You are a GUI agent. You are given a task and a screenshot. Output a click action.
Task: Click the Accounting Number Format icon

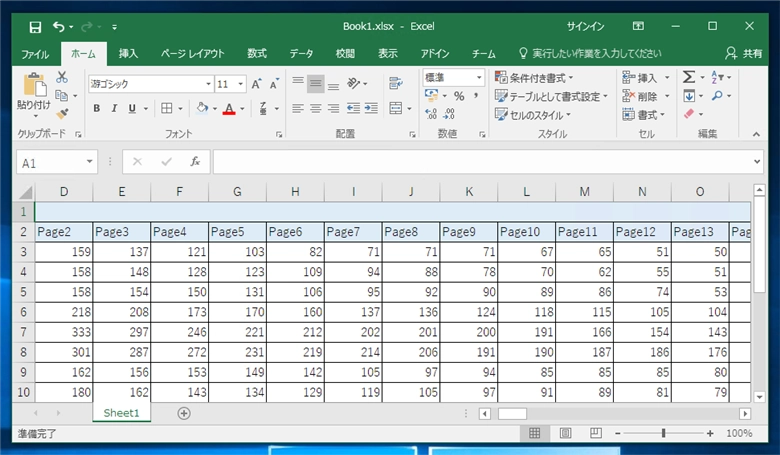431,95
